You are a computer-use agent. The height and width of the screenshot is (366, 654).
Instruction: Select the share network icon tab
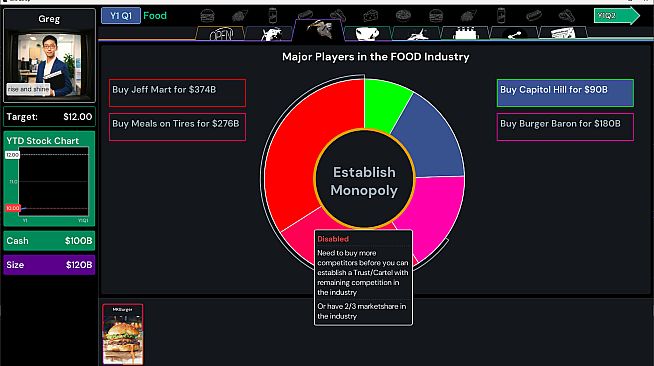point(514,34)
